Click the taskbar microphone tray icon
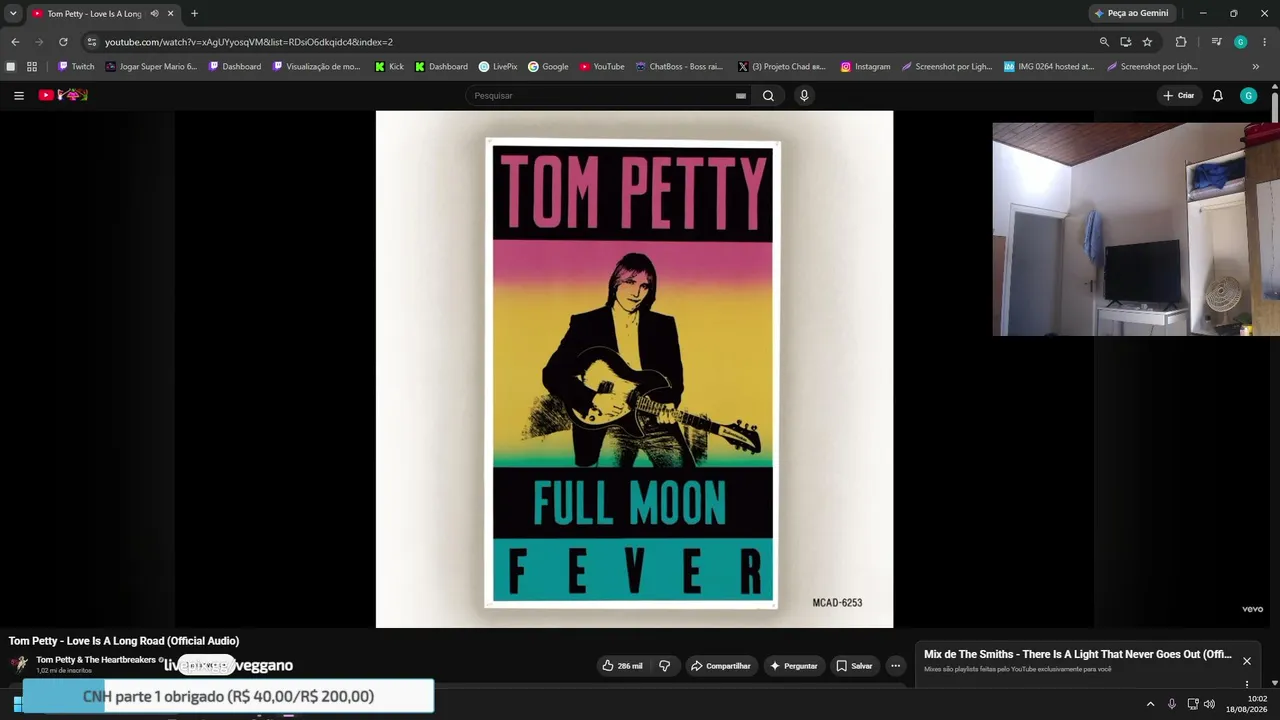The width and height of the screenshot is (1280, 720). (1172, 704)
